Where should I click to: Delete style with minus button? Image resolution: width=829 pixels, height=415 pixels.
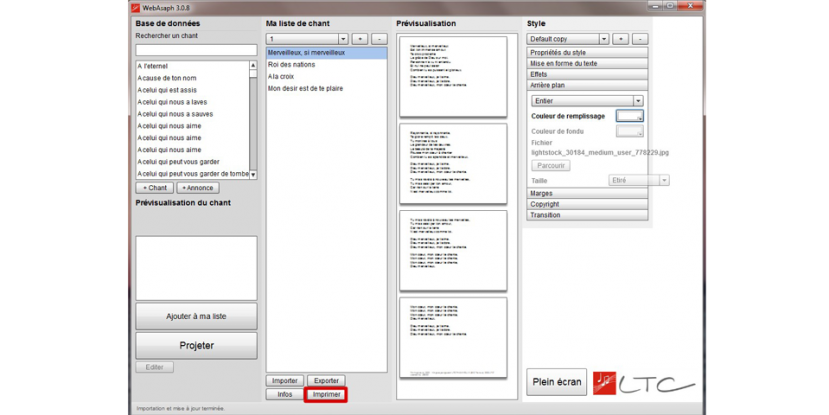pyautogui.click(x=640, y=39)
